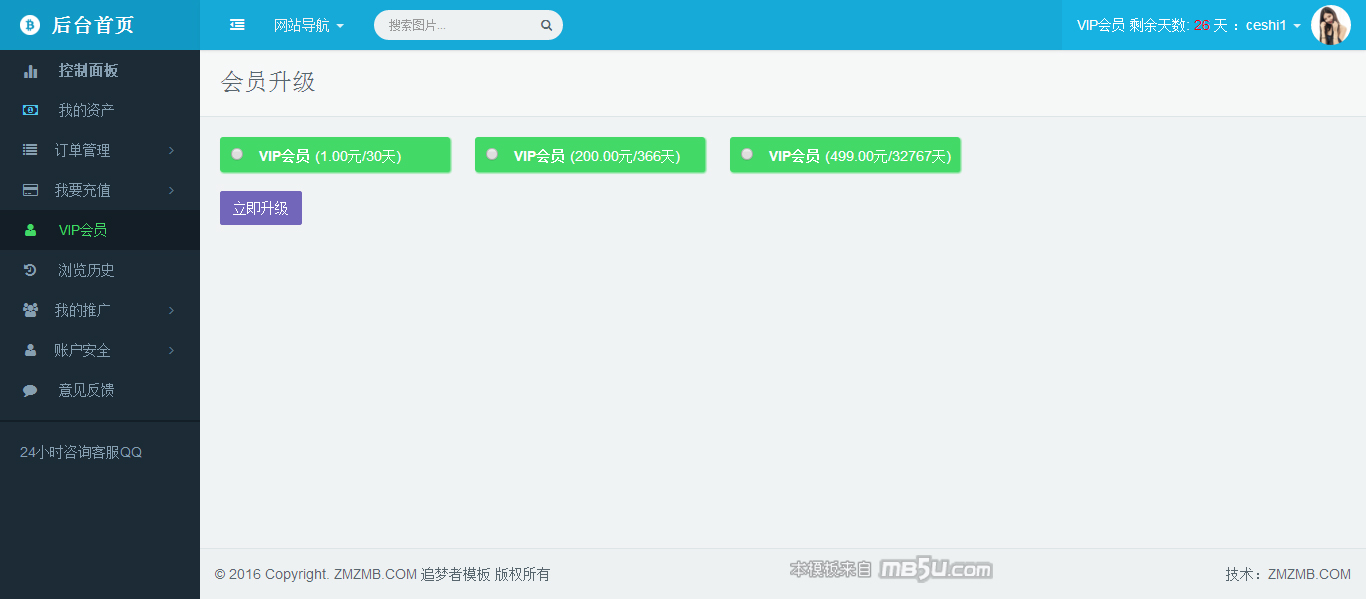Image resolution: width=1366 pixels, height=599 pixels.
Task: Click the user avatar photo
Action: (1330, 25)
